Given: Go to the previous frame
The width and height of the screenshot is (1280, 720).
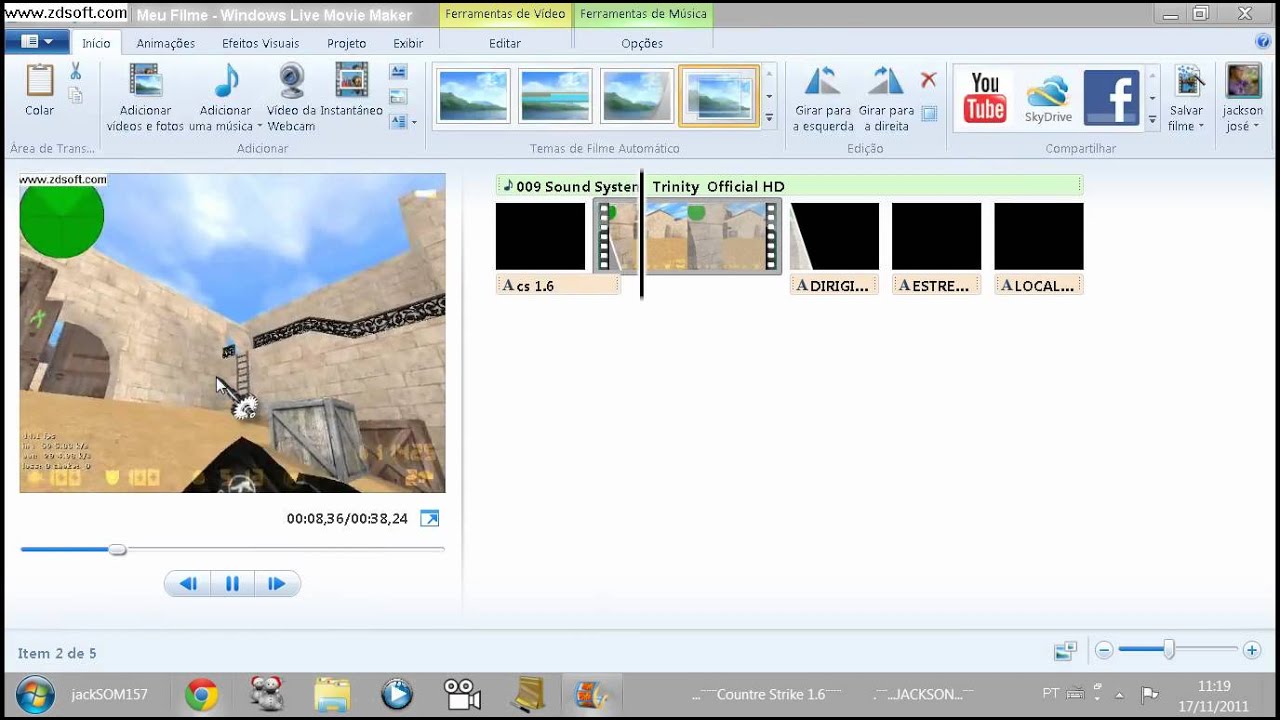Looking at the screenshot, I should click(x=187, y=584).
